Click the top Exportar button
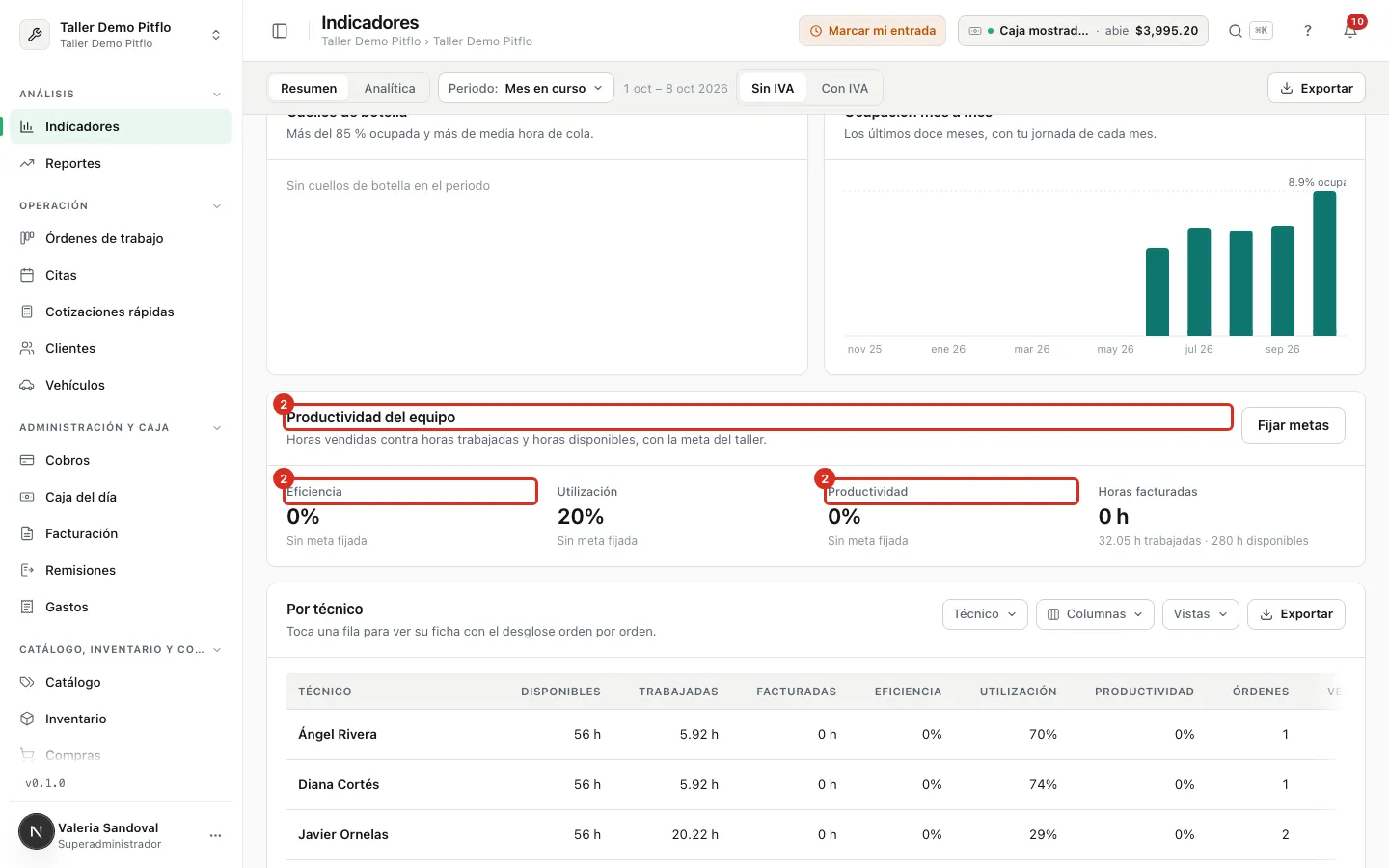Image resolution: width=1389 pixels, height=868 pixels. tap(1317, 88)
